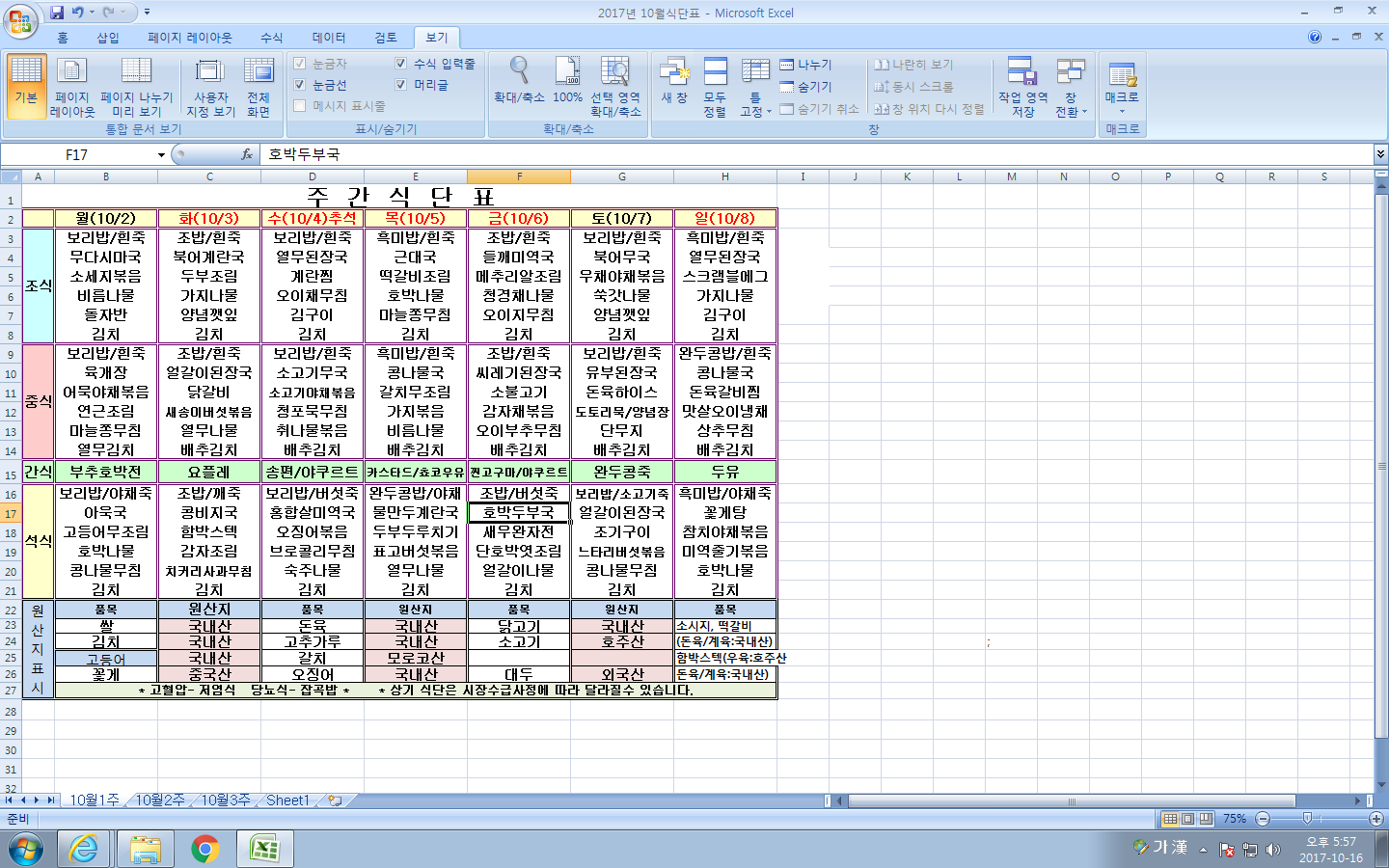Expand the 틀 고정 dropdown

point(755,87)
